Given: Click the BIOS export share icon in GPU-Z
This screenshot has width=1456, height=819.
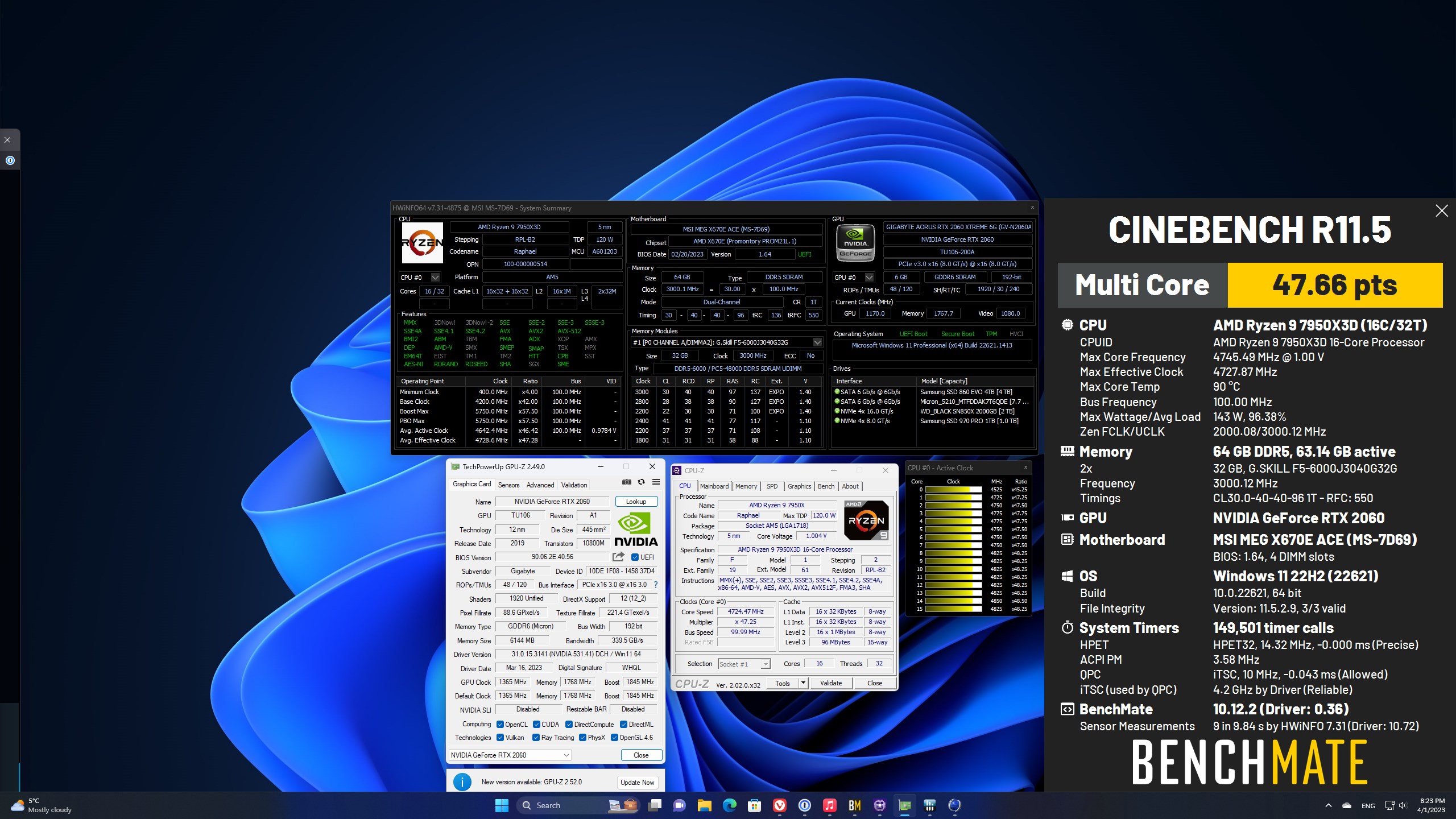Looking at the screenshot, I should point(618,557).
